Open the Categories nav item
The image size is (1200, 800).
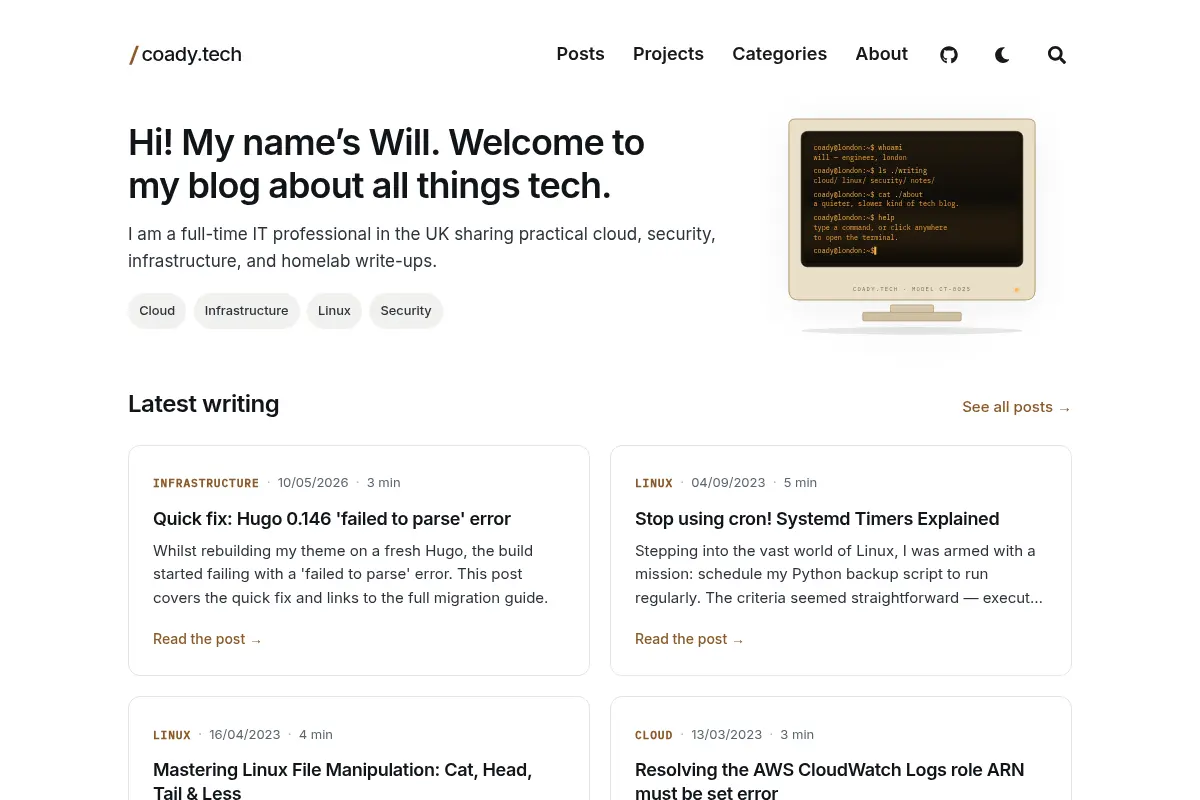point(779,54)
